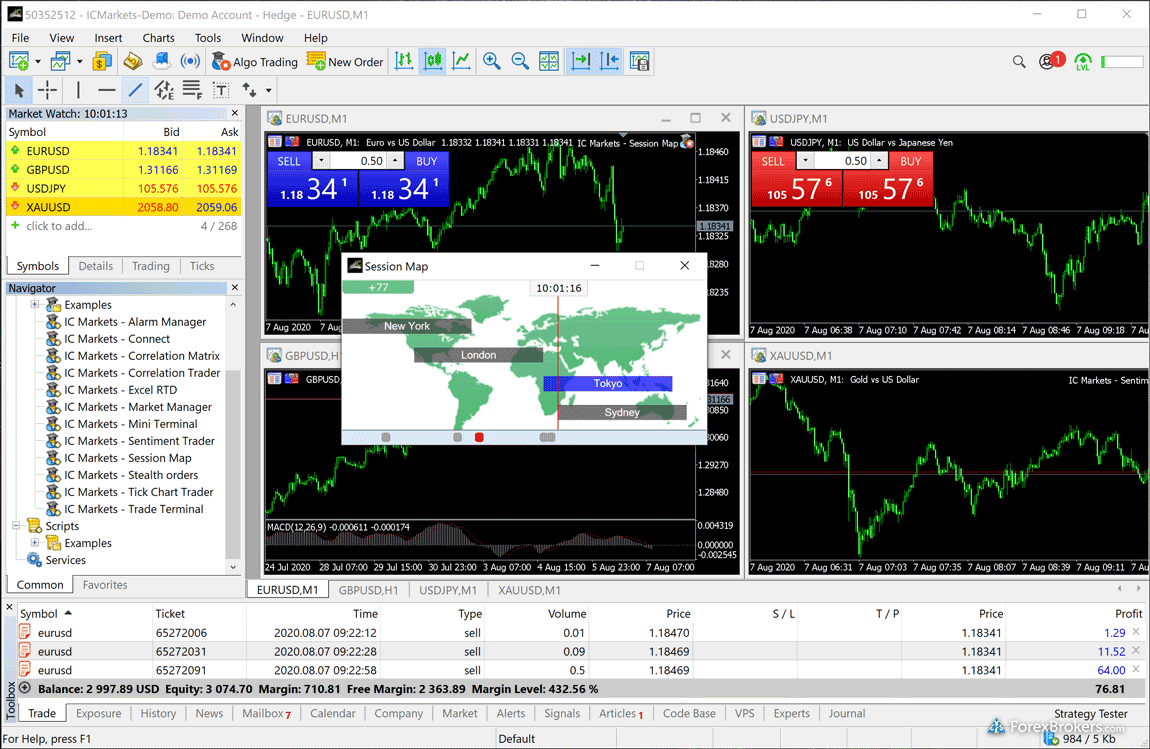Image resolution: width=1150 pixels, height=749 pixels.
Task: Decrease USDJPY trade volume with down arrow
Action: [805, 161]
